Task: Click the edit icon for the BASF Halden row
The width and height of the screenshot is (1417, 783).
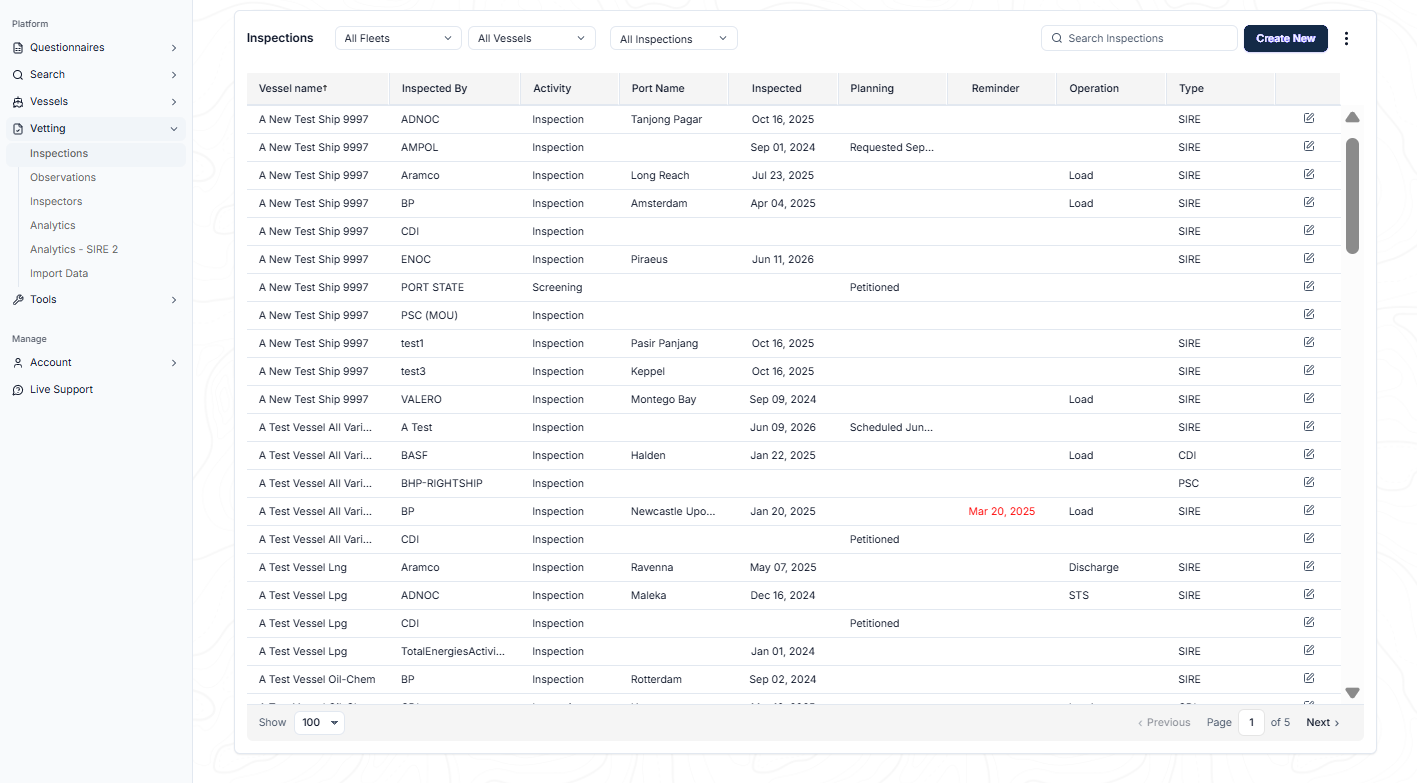Action: point(1309,454)
